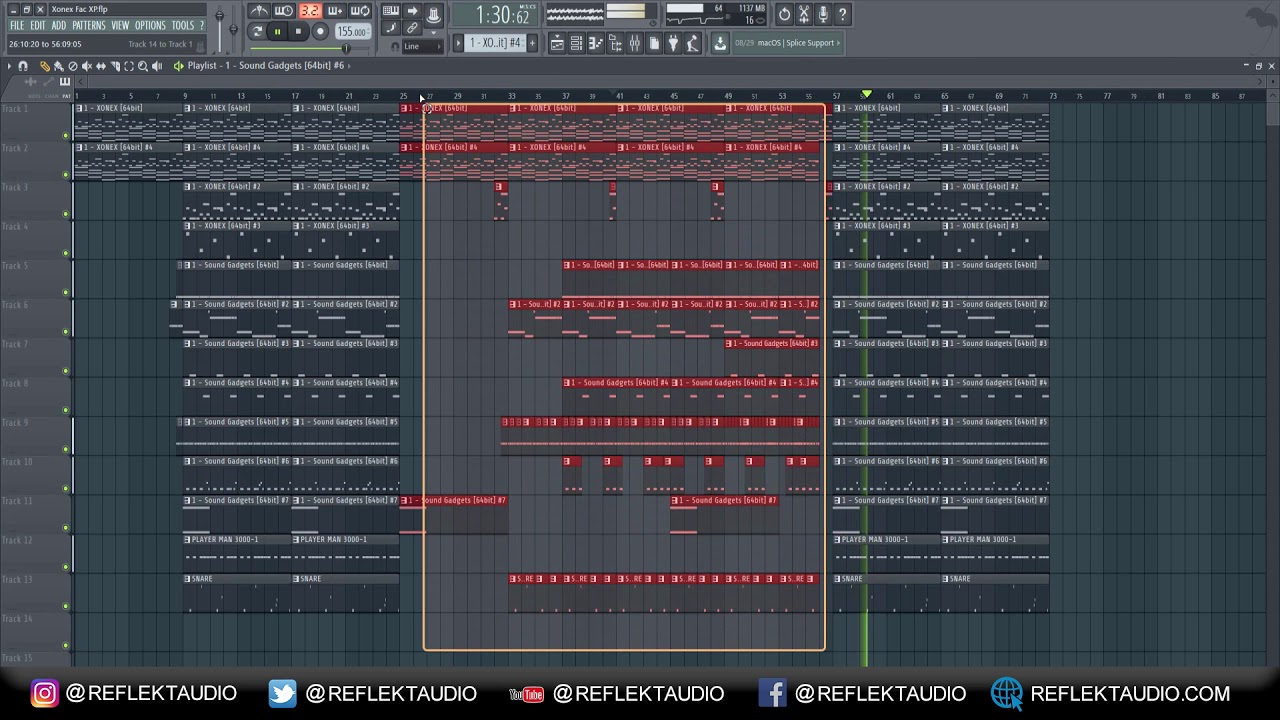Image resolution: width=1280 pixels, height=720 pixels.
Task: Select the Delete tool
Action: coord(72,66)
